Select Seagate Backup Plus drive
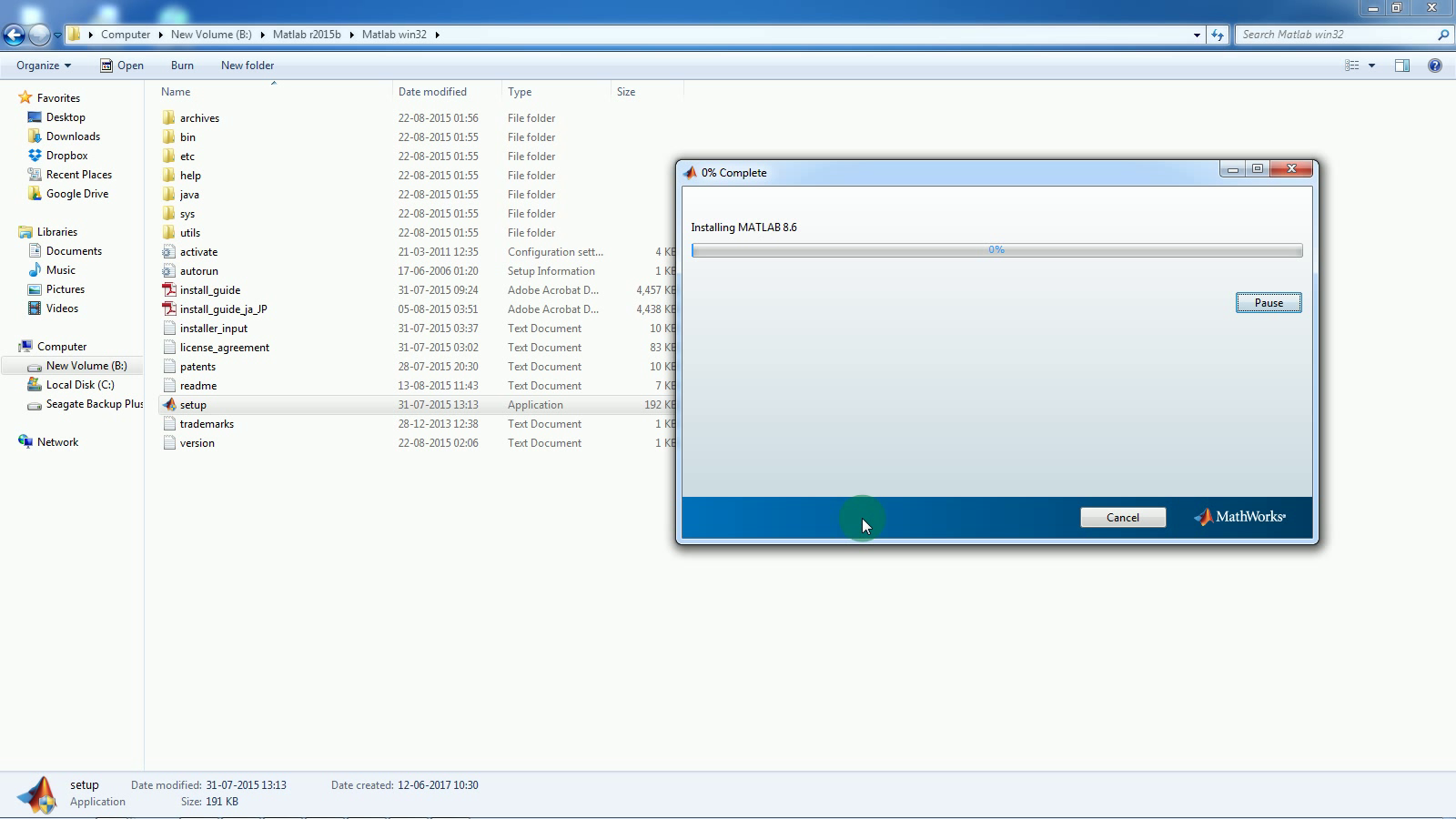This screenshot has width=1456, height=819. point(86,404)
